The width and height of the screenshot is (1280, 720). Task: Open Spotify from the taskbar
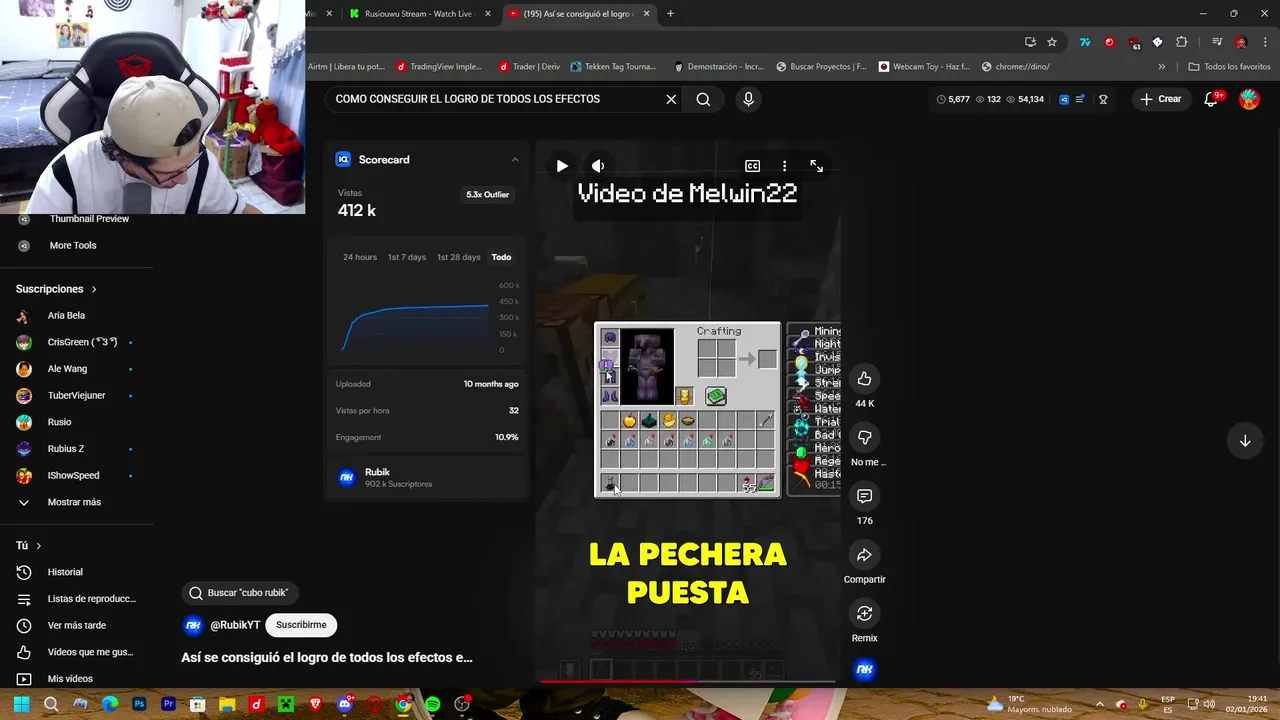[432, 704]
